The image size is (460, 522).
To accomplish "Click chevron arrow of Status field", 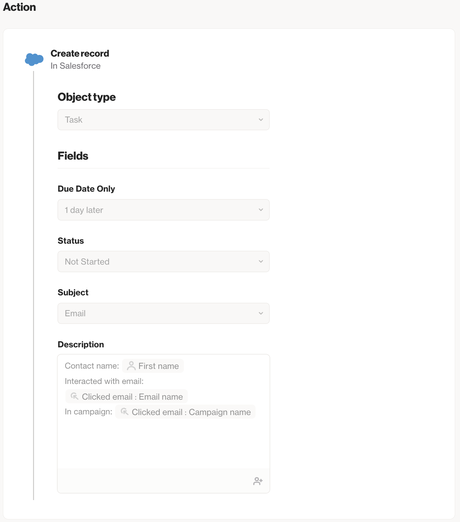I will pos(261,262).
